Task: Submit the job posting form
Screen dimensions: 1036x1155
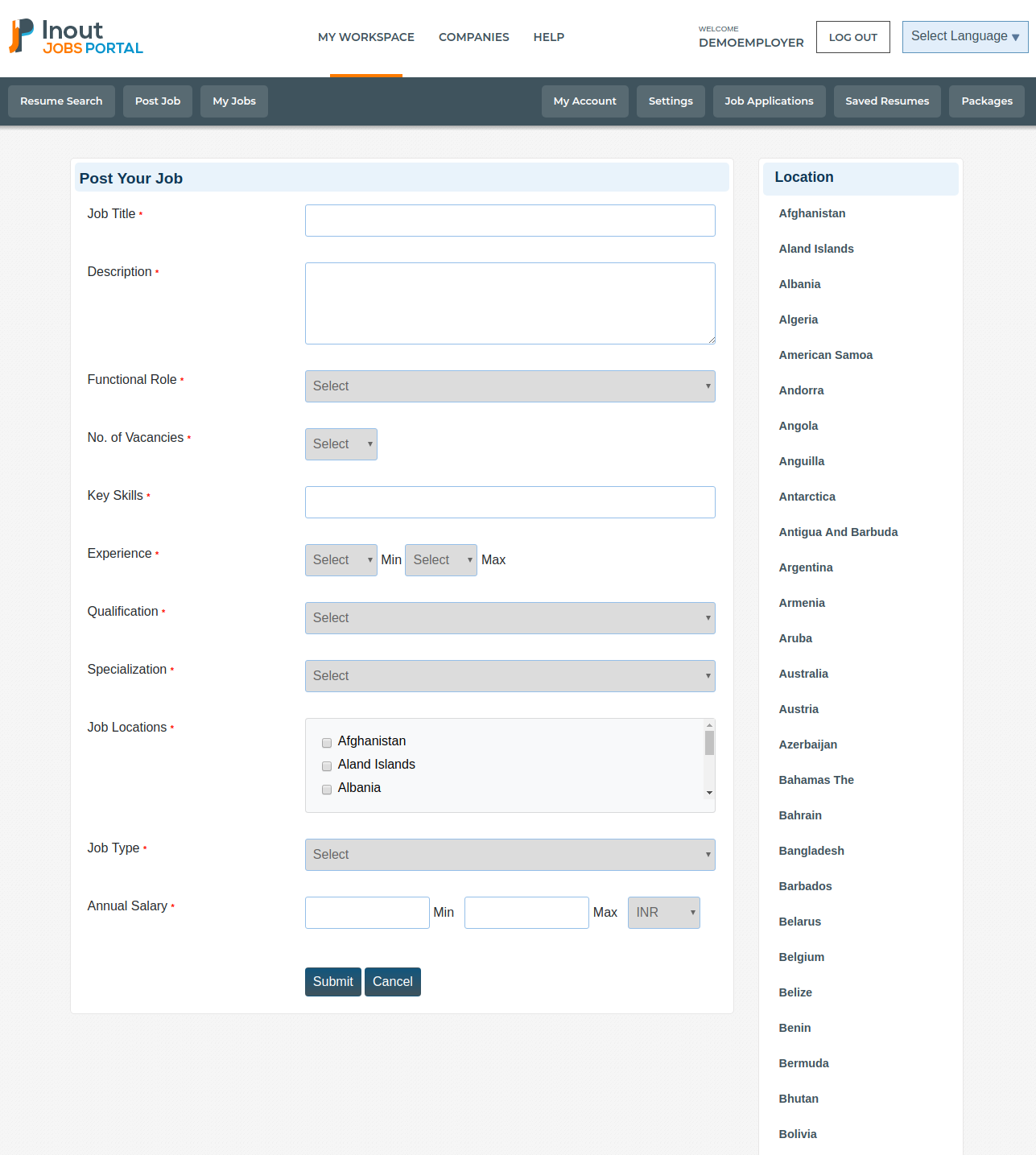Action: click(332, 981)
